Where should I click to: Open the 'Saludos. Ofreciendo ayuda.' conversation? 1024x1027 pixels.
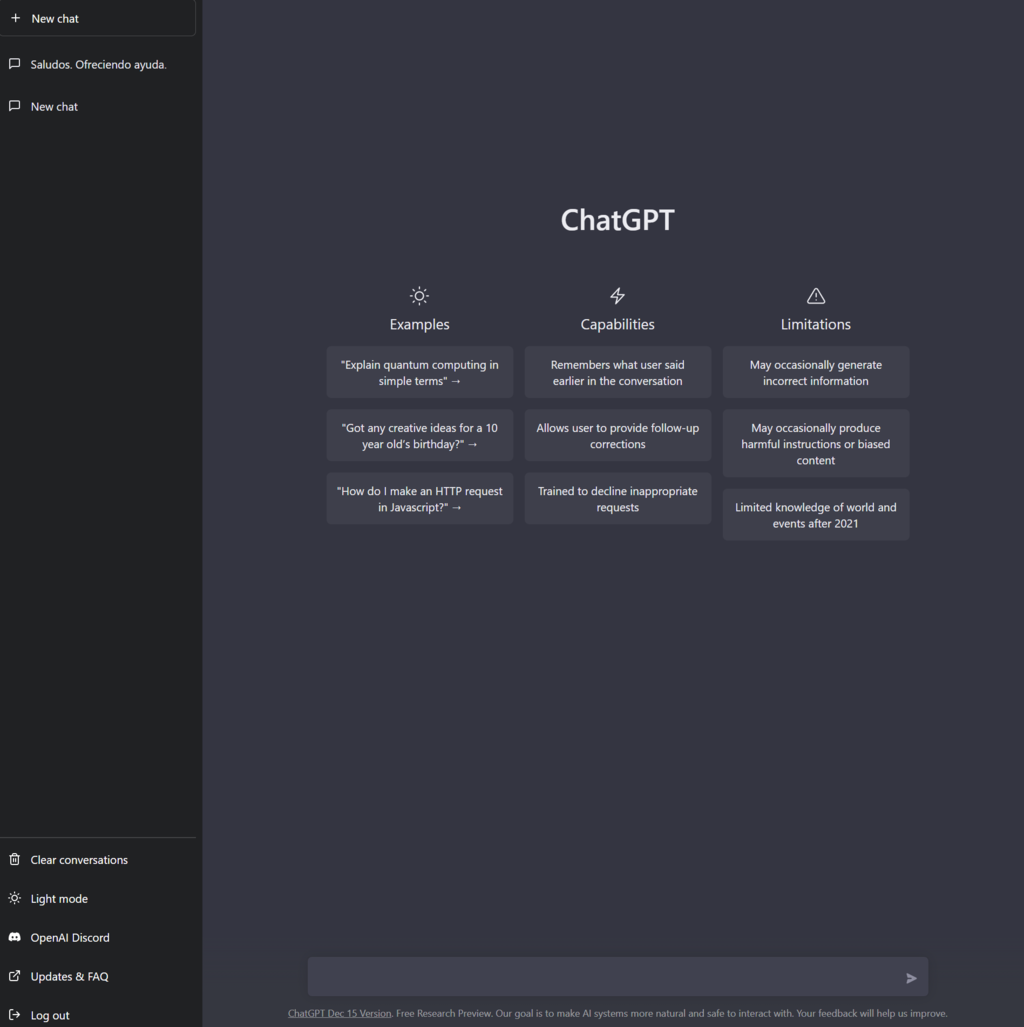pyautogui.click(x=98, y=64)
